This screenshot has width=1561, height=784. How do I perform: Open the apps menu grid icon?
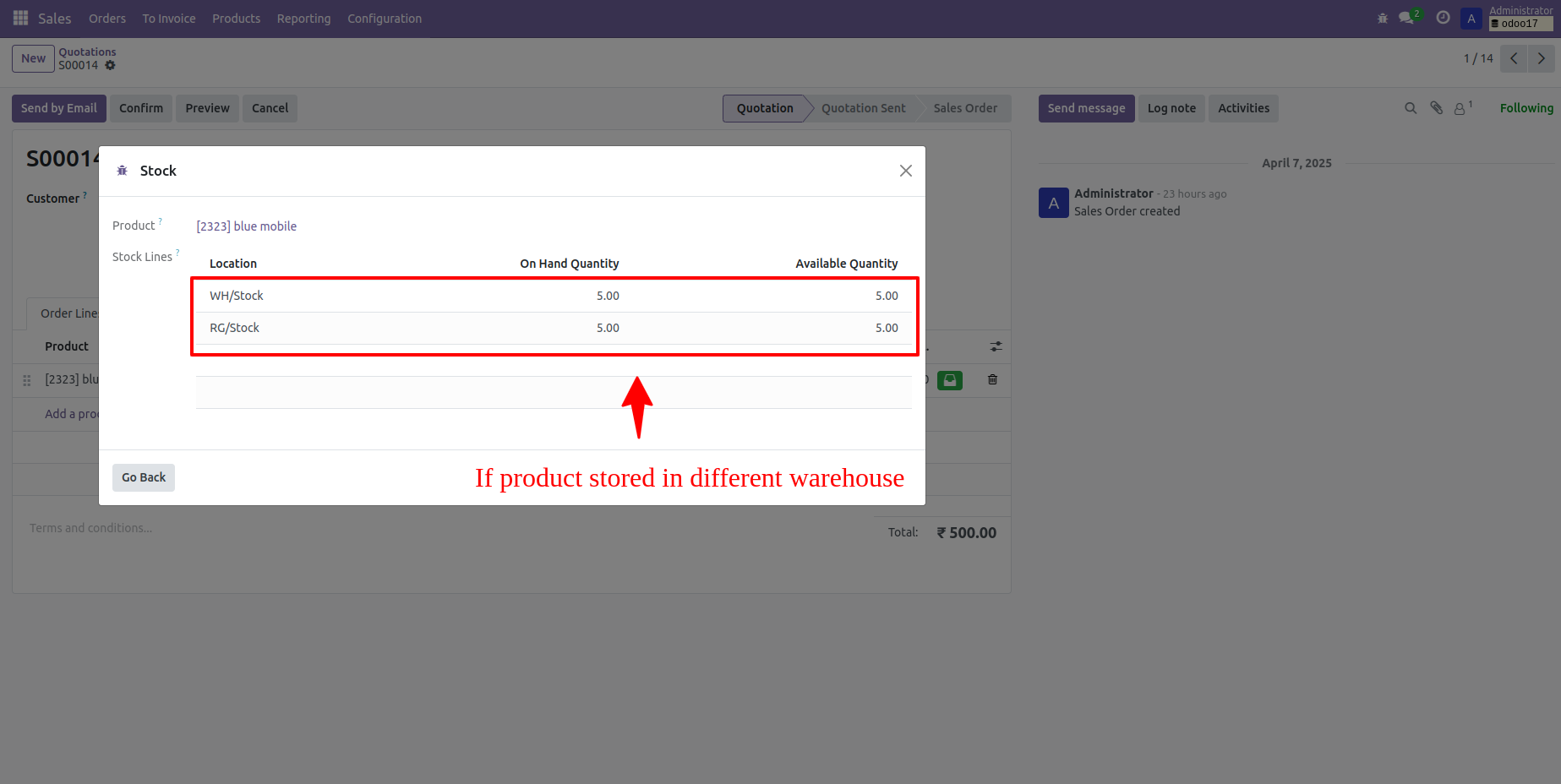pos(19,18)
